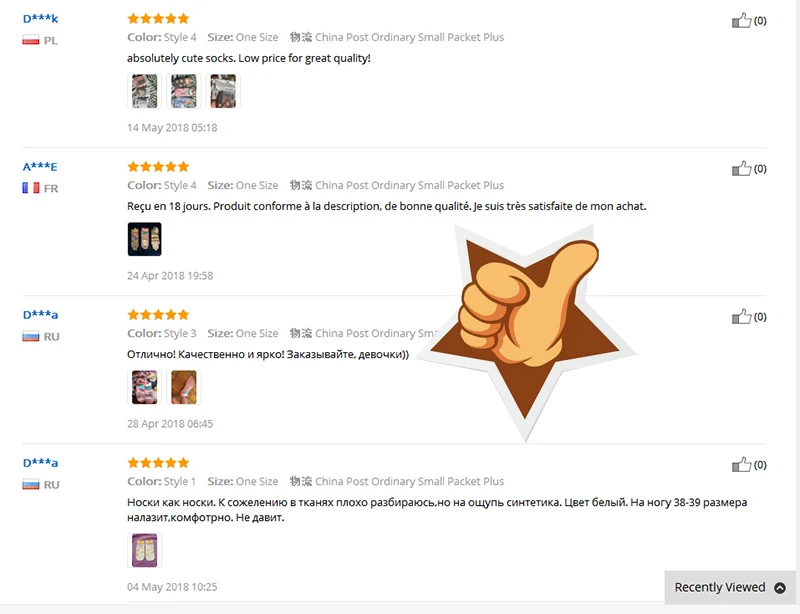This screenshot has height=614, width=800.
Task: Open first photo in Style 3 review
Action: pos(144,387)
